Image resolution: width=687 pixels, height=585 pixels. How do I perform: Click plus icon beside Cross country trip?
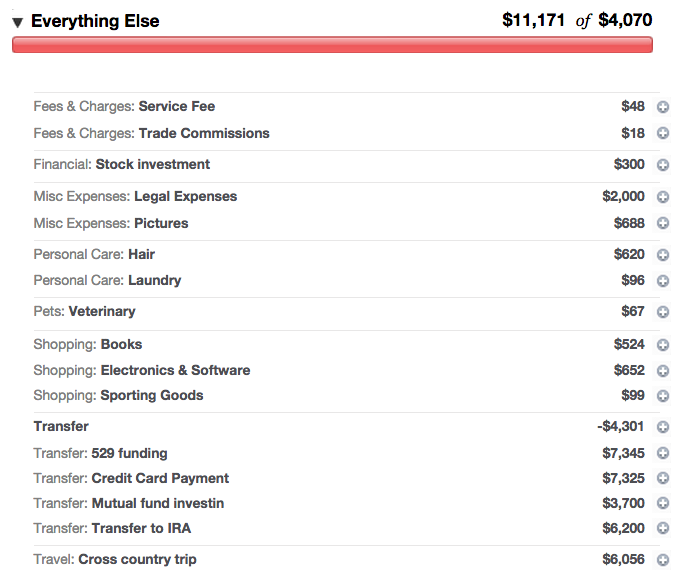coord(662,560)
